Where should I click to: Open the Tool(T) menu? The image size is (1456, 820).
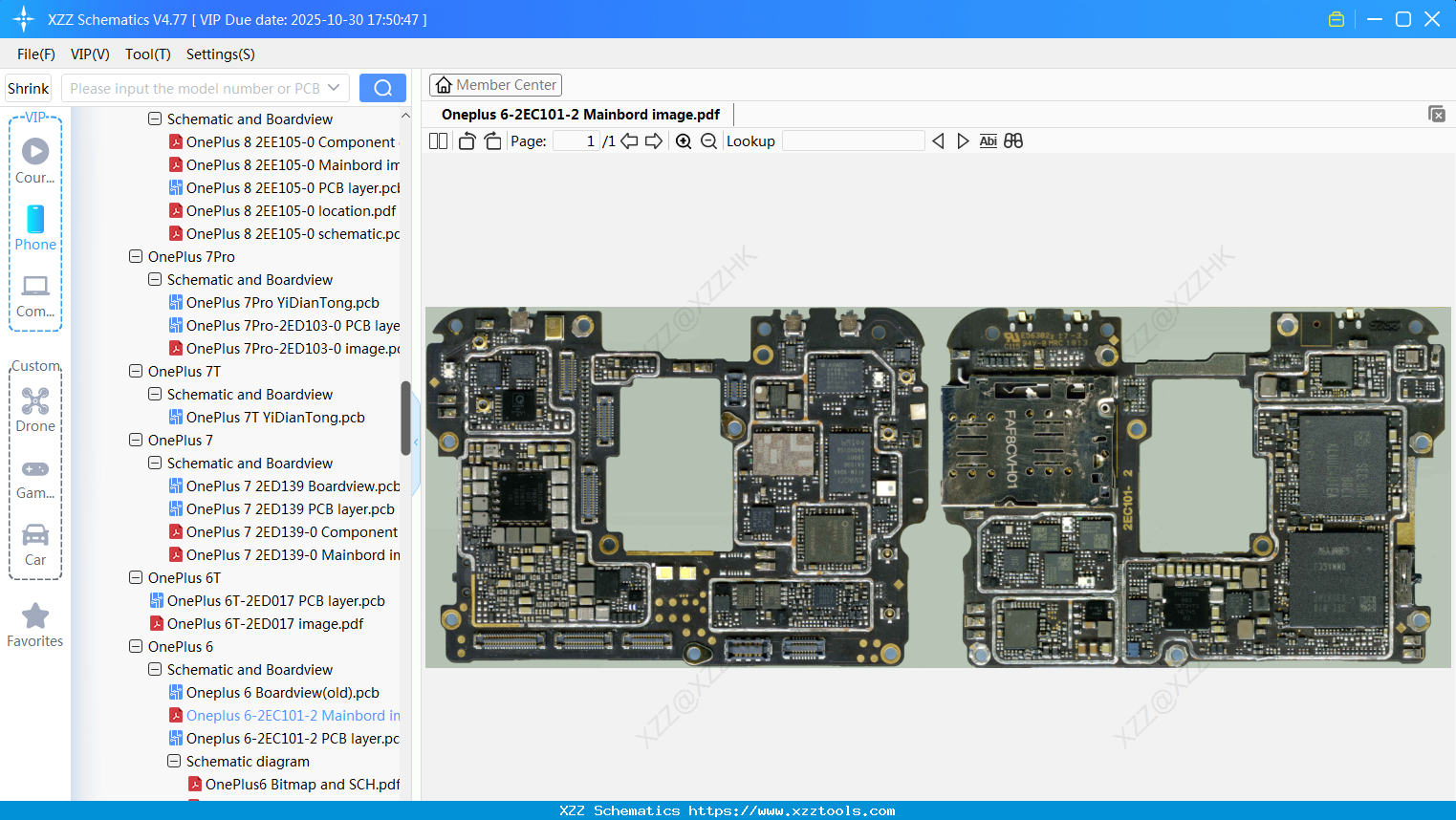147,54
